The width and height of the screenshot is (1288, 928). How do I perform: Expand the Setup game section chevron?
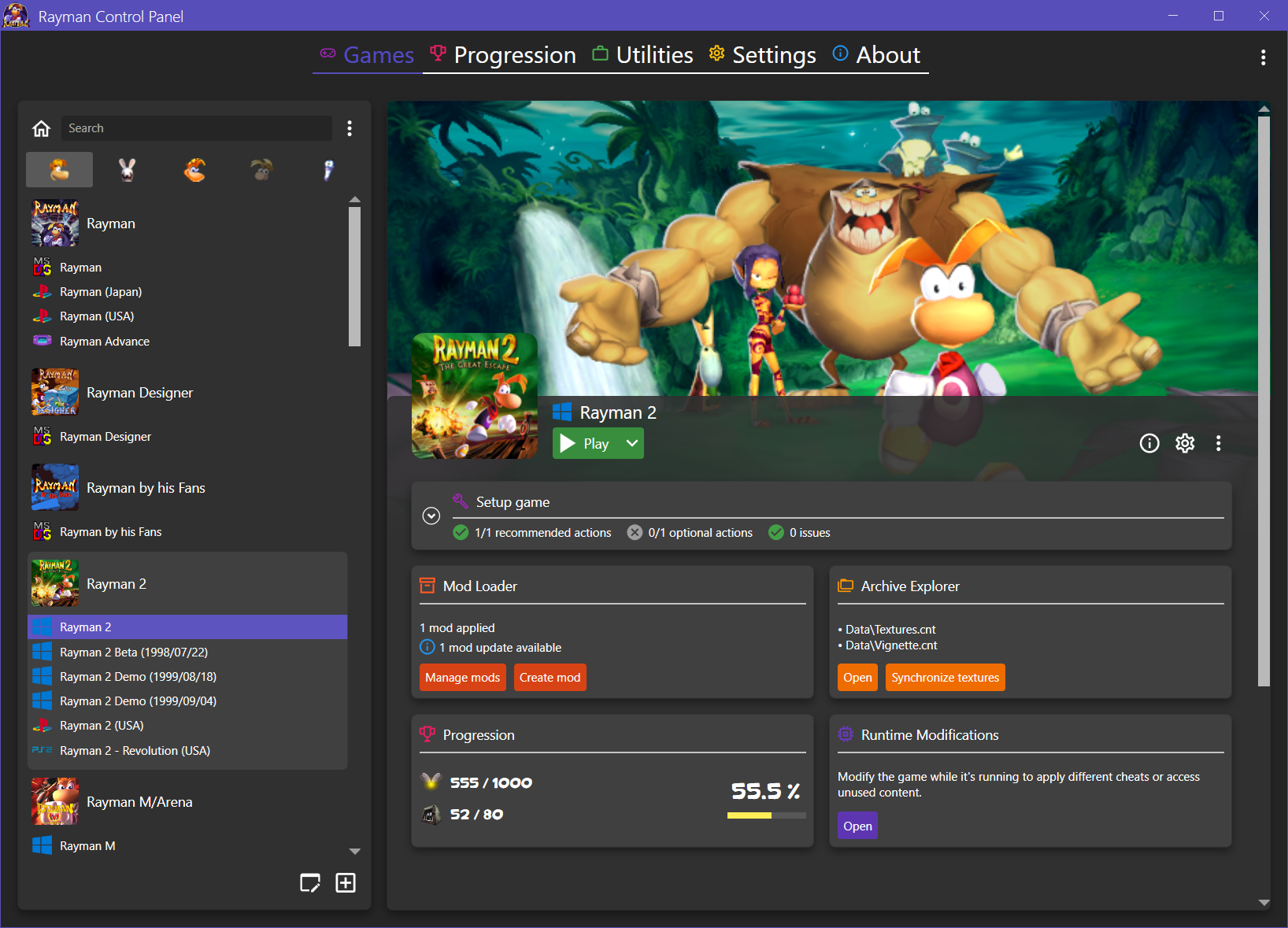click(431, 516)
